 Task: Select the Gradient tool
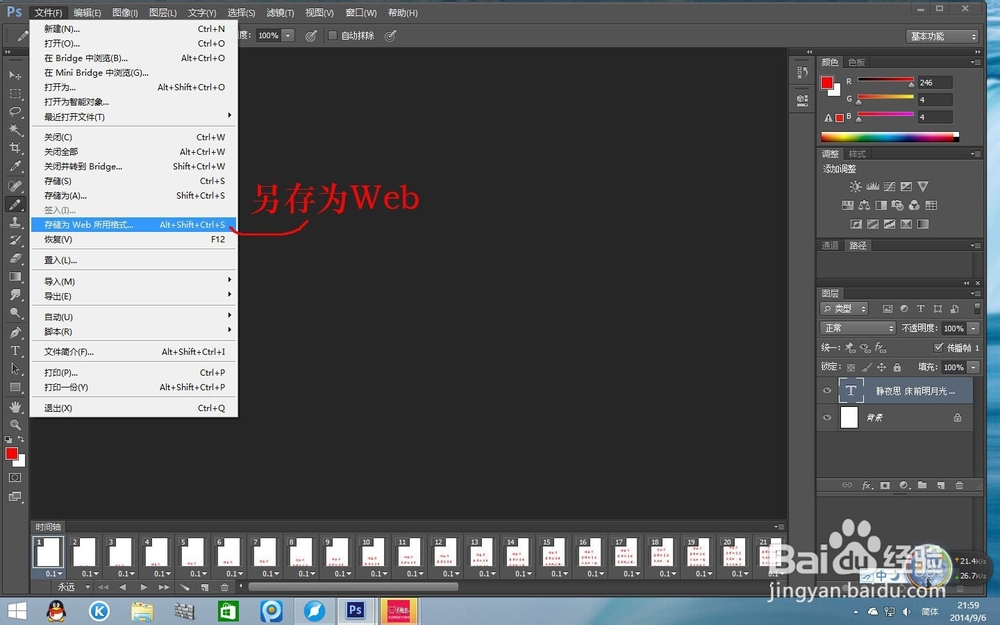click(15, 277)
